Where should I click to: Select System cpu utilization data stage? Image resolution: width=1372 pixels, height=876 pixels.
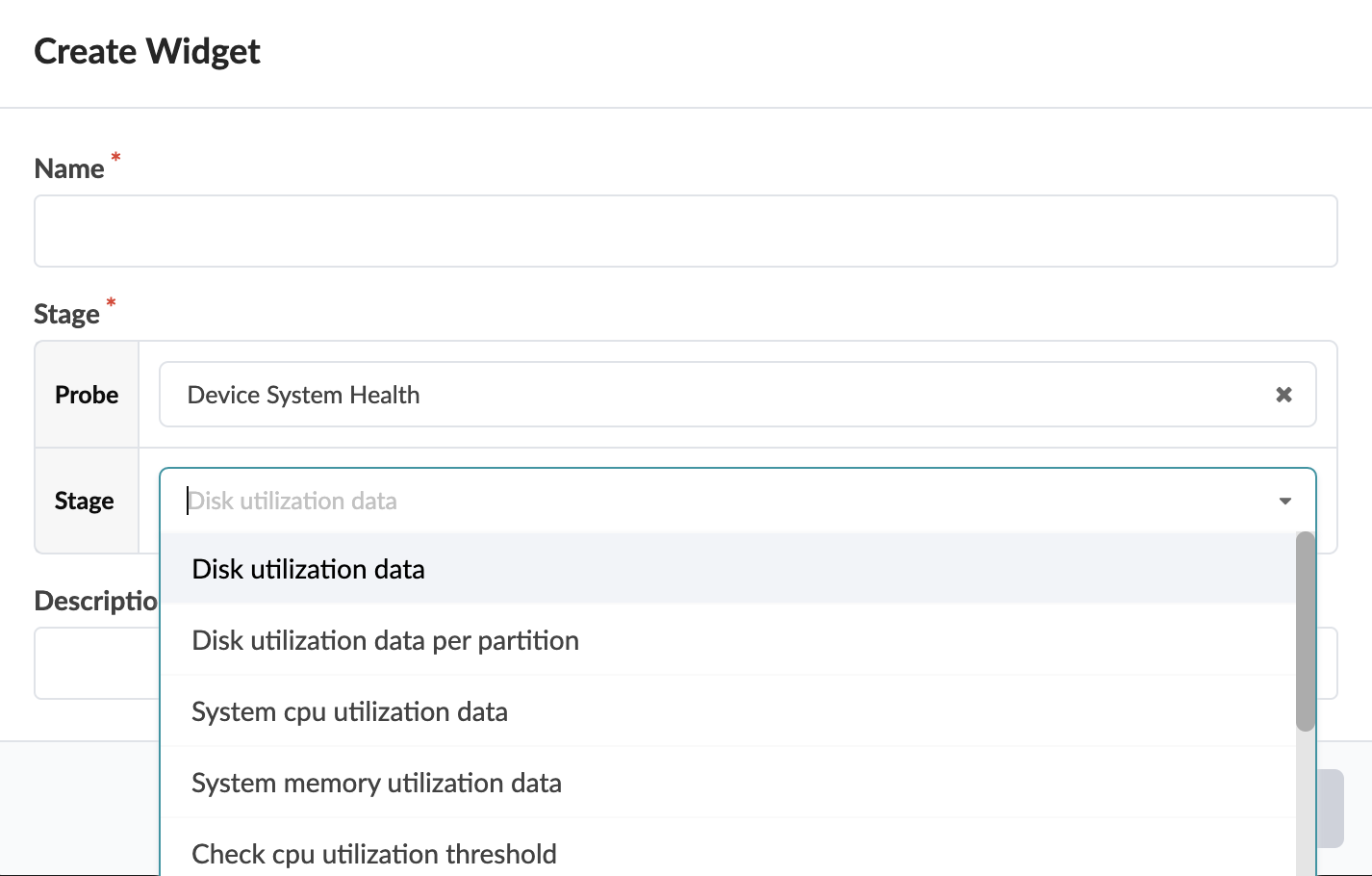pyautogui.click(x=349, y=711)
